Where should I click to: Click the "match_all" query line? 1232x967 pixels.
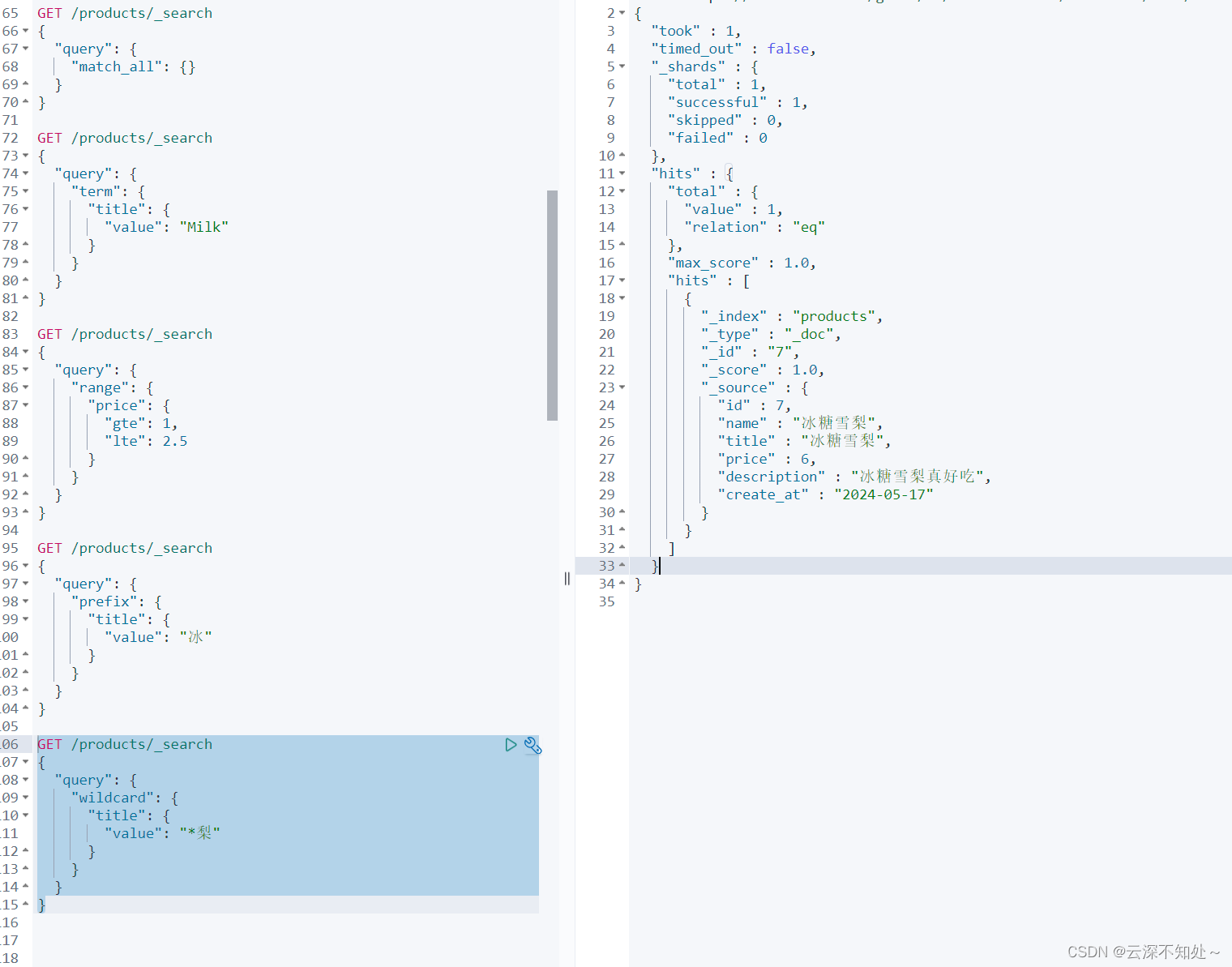134,66
